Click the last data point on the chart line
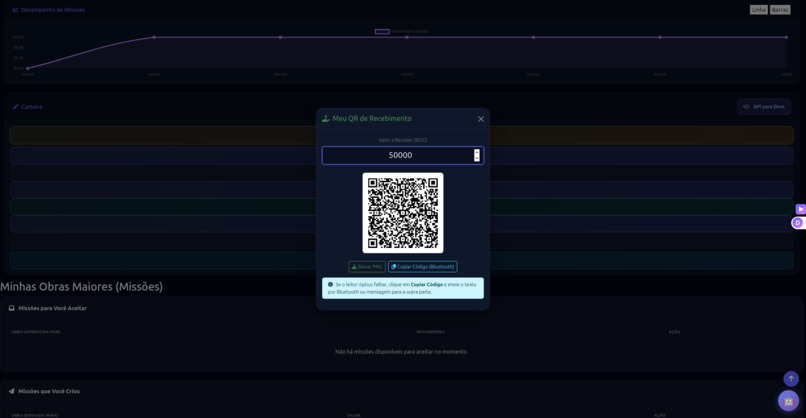806x418 pixels. [786, 37]
